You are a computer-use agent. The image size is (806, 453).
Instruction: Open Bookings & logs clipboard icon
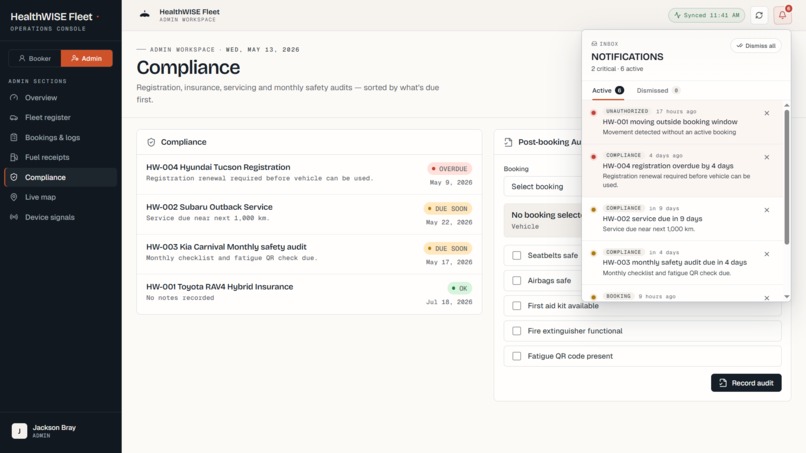click(x=14, y=137)
